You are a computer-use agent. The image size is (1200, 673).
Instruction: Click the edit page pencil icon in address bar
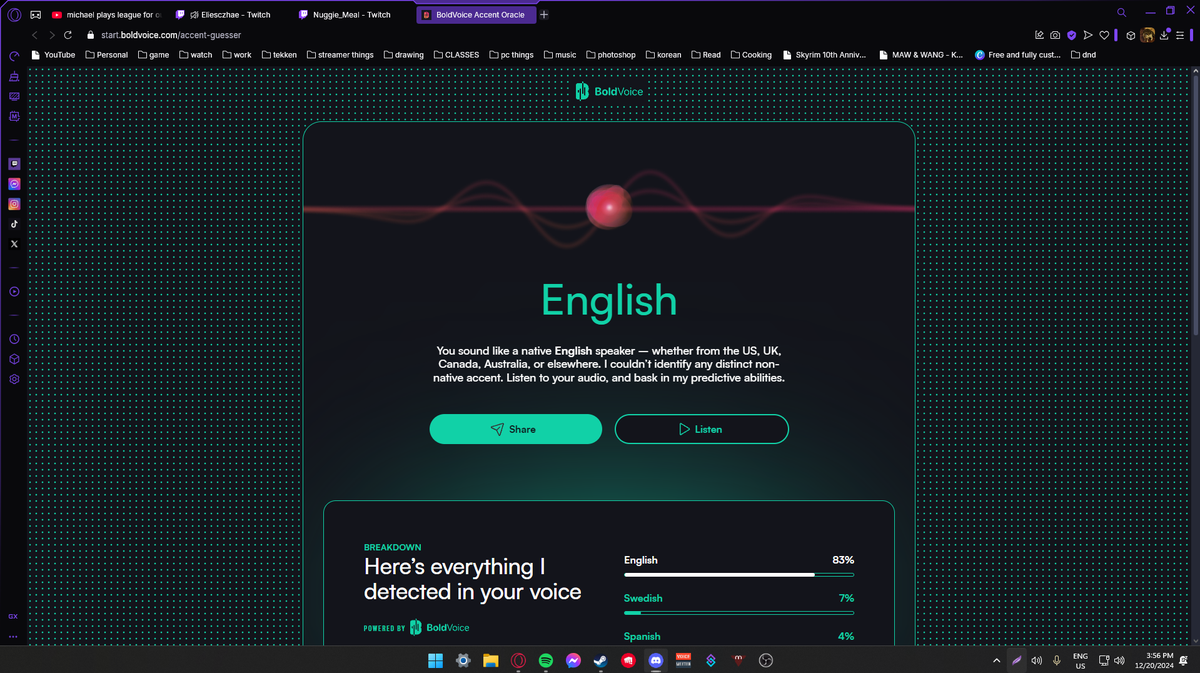(x=1039, y=35)
